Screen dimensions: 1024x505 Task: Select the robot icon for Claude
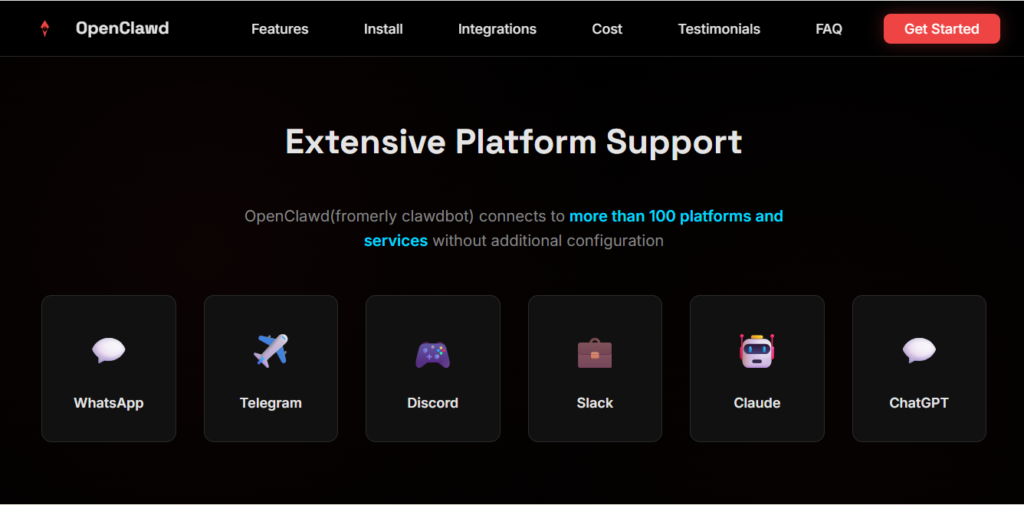click(x=757, y=351)
